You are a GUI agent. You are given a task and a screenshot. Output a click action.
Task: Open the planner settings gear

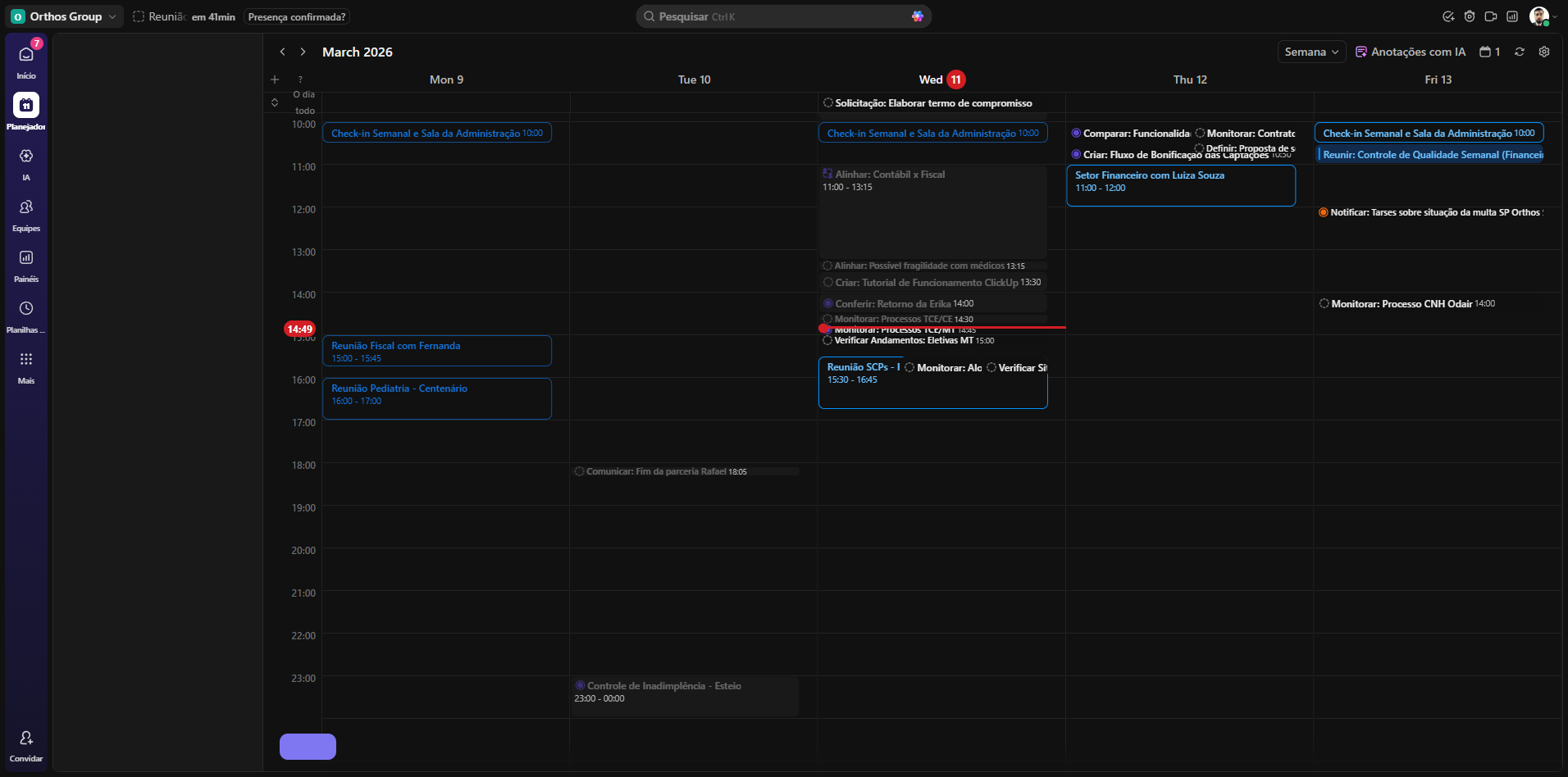[x=1544, y=52]
